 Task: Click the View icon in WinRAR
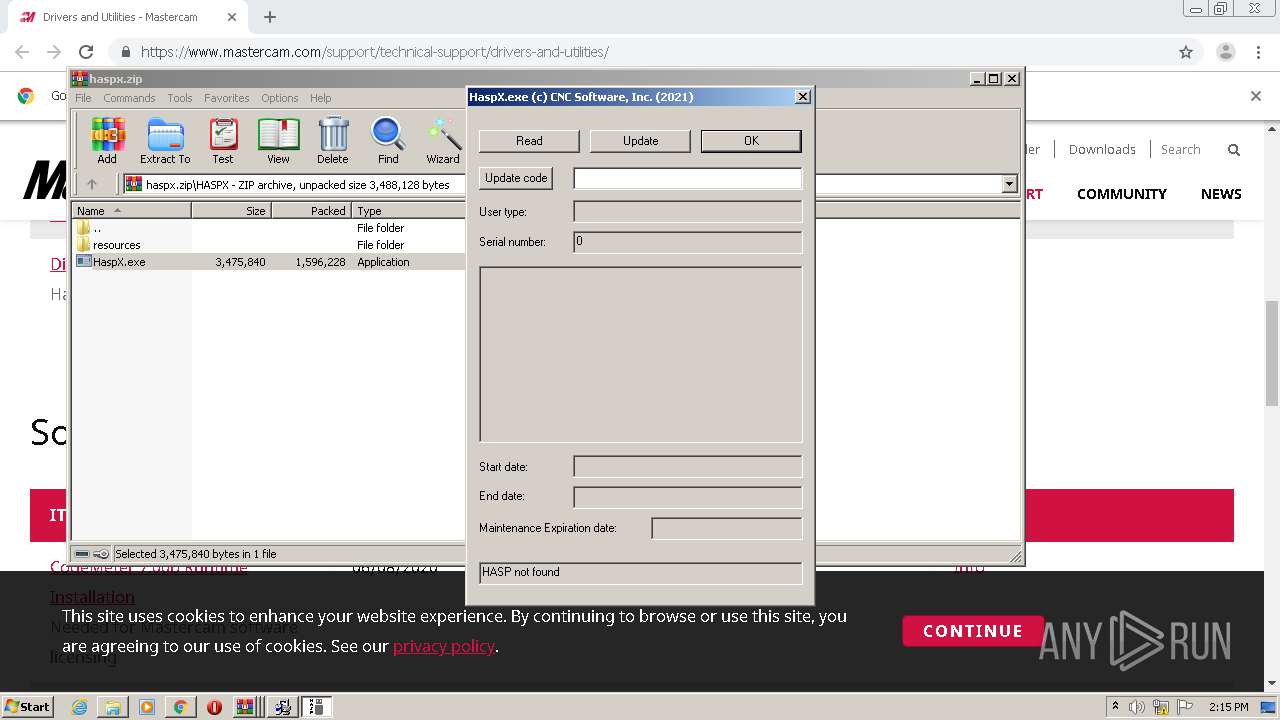[x=278, y=141]
